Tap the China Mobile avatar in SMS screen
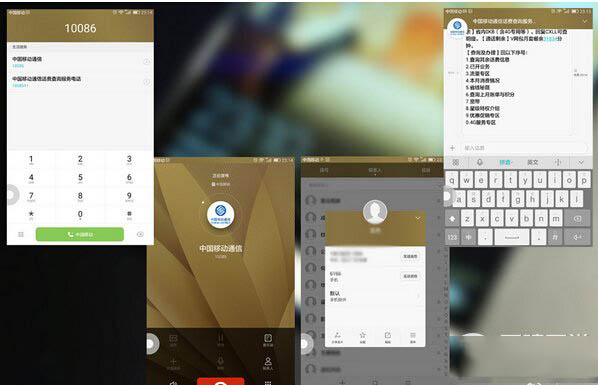Viewport: 598px width, 385px height. [x=457, y=27]
